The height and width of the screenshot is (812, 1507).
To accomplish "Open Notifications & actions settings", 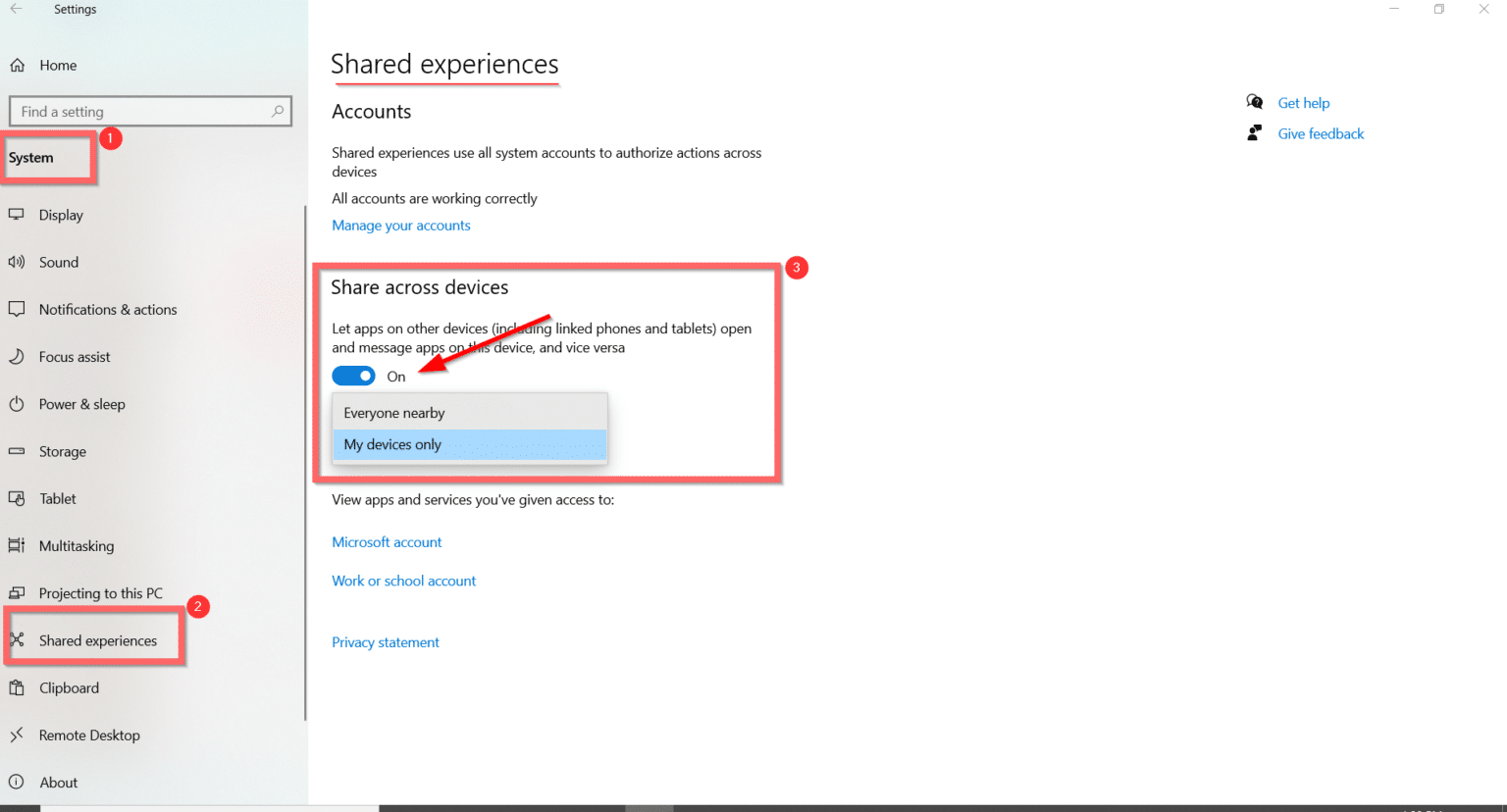I will coord(108,309).
